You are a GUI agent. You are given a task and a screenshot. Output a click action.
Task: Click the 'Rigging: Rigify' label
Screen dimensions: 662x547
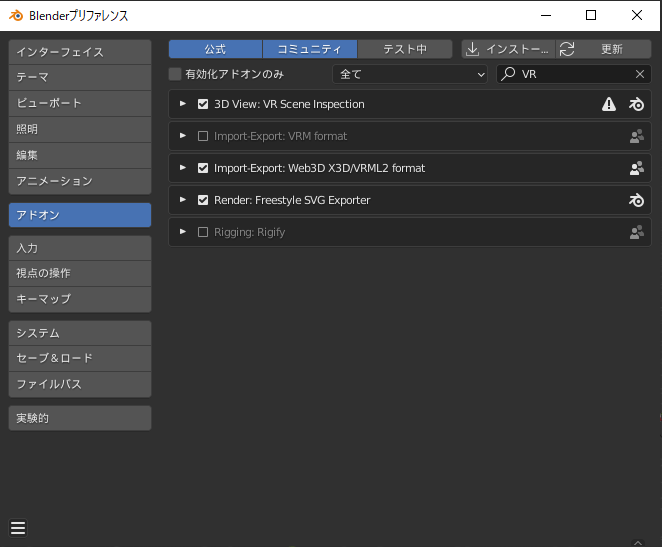250,232
